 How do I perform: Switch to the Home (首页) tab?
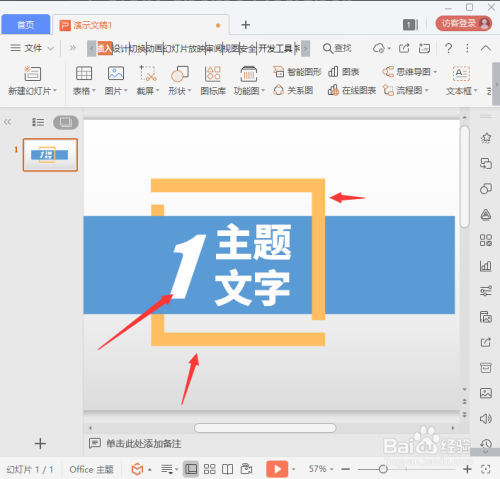(26, 25)
